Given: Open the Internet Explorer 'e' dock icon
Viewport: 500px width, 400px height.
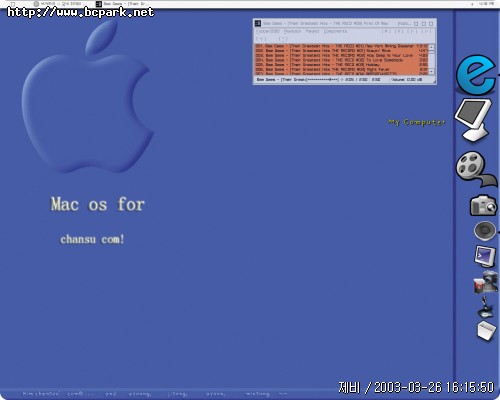Looking at the screenshot, I should pos(476,74).
